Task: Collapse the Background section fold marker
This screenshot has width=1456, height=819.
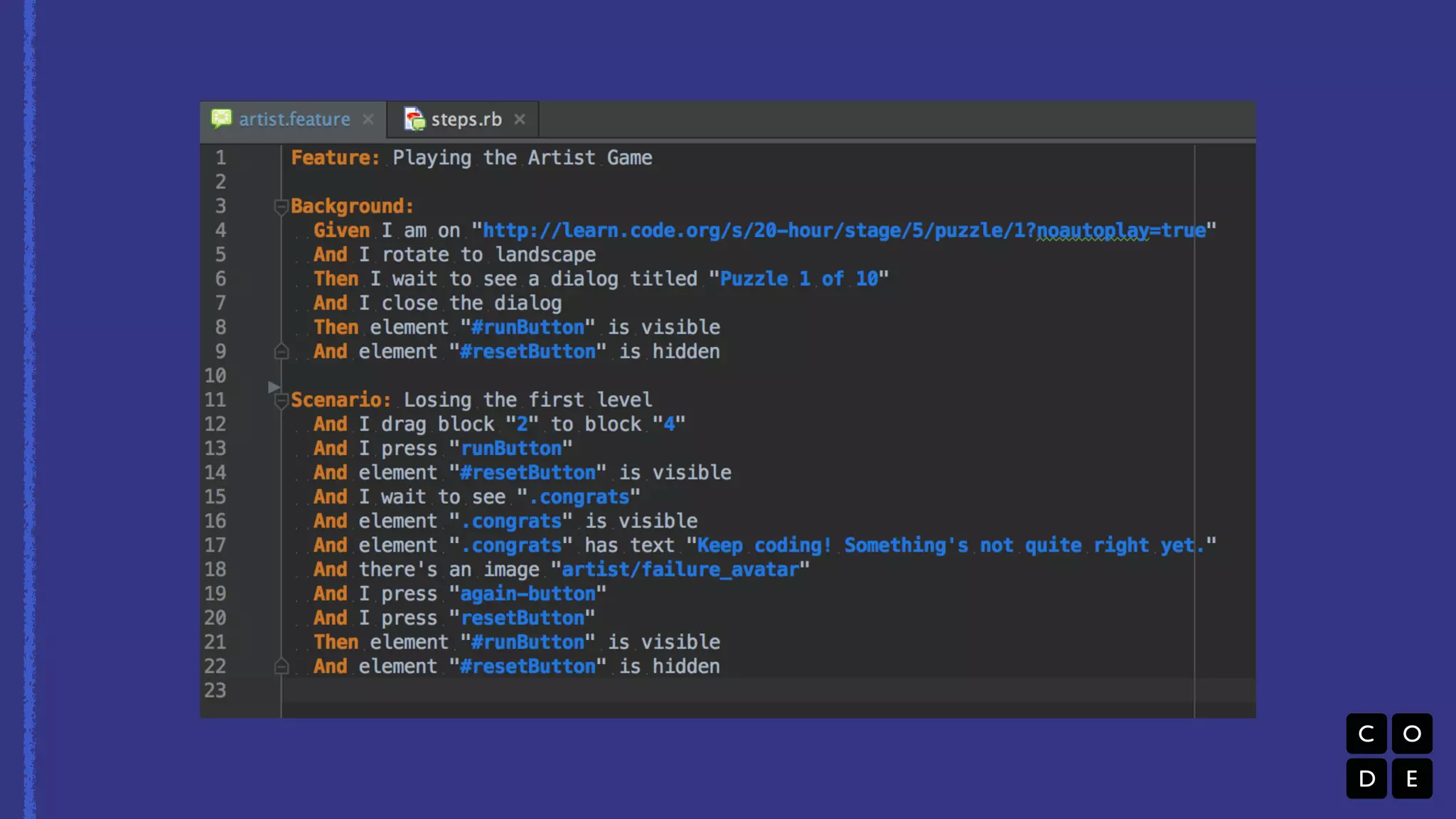Action: click(x=281, y=207)
